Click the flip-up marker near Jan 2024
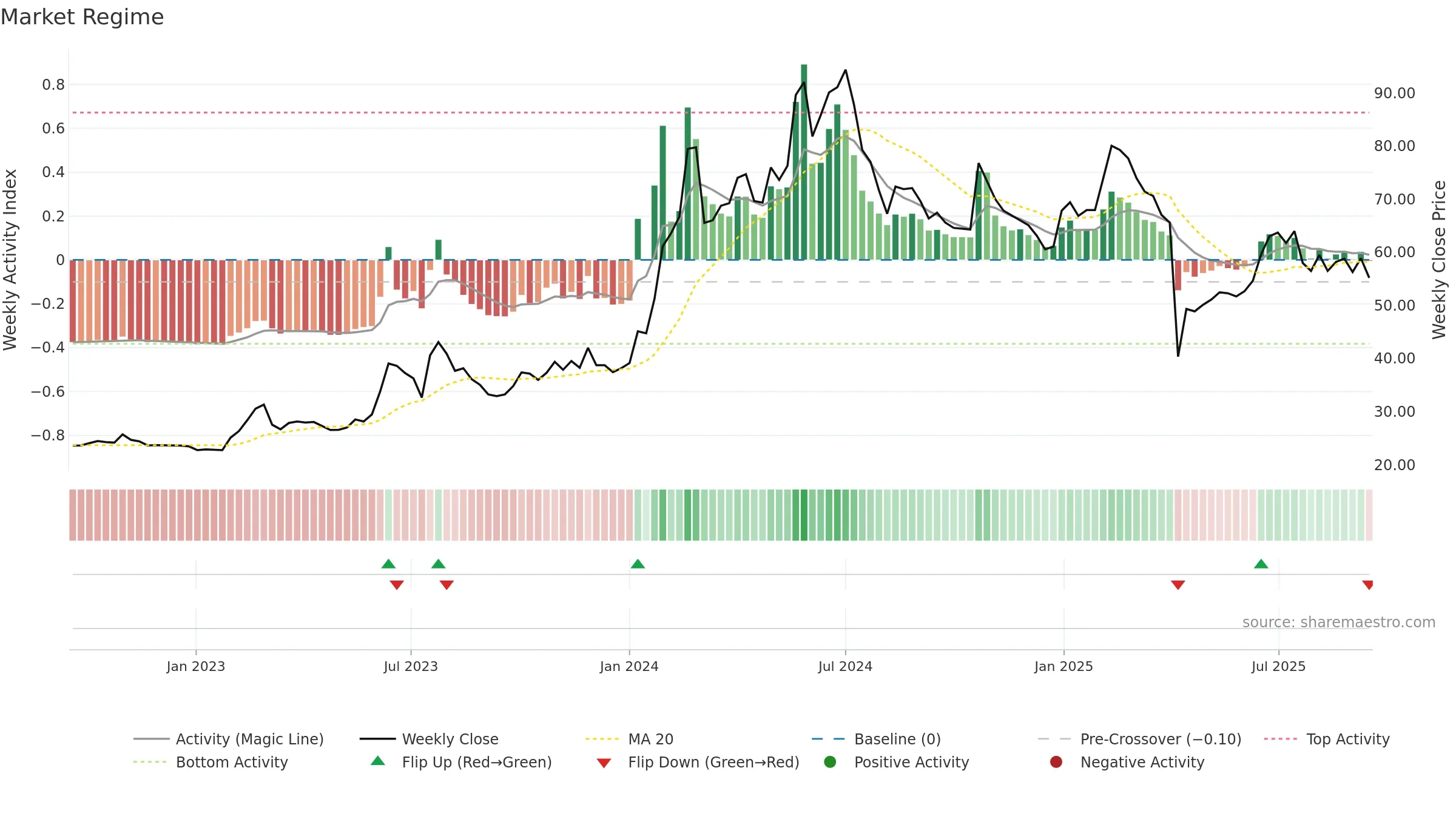Image resolution: width=1456 pixels, height=819 pixels. pos(638,564)
